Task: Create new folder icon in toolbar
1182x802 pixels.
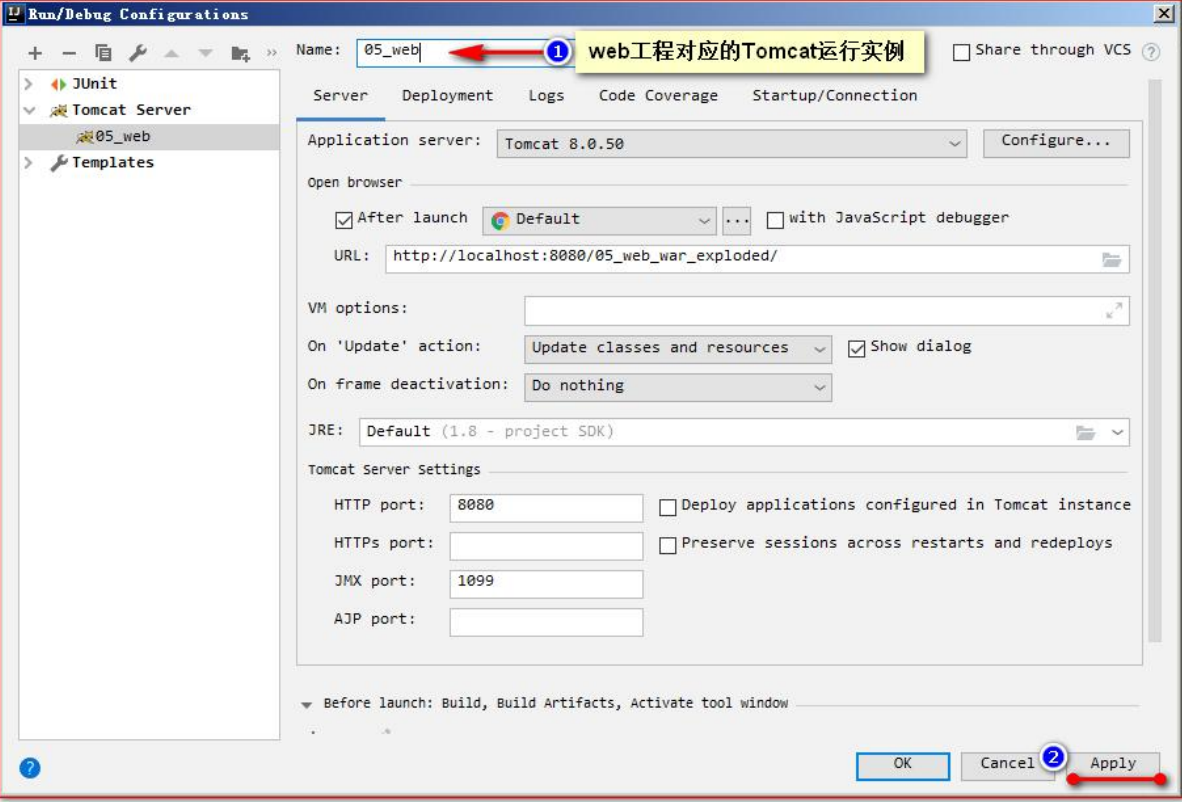Action: coord(240,54)
